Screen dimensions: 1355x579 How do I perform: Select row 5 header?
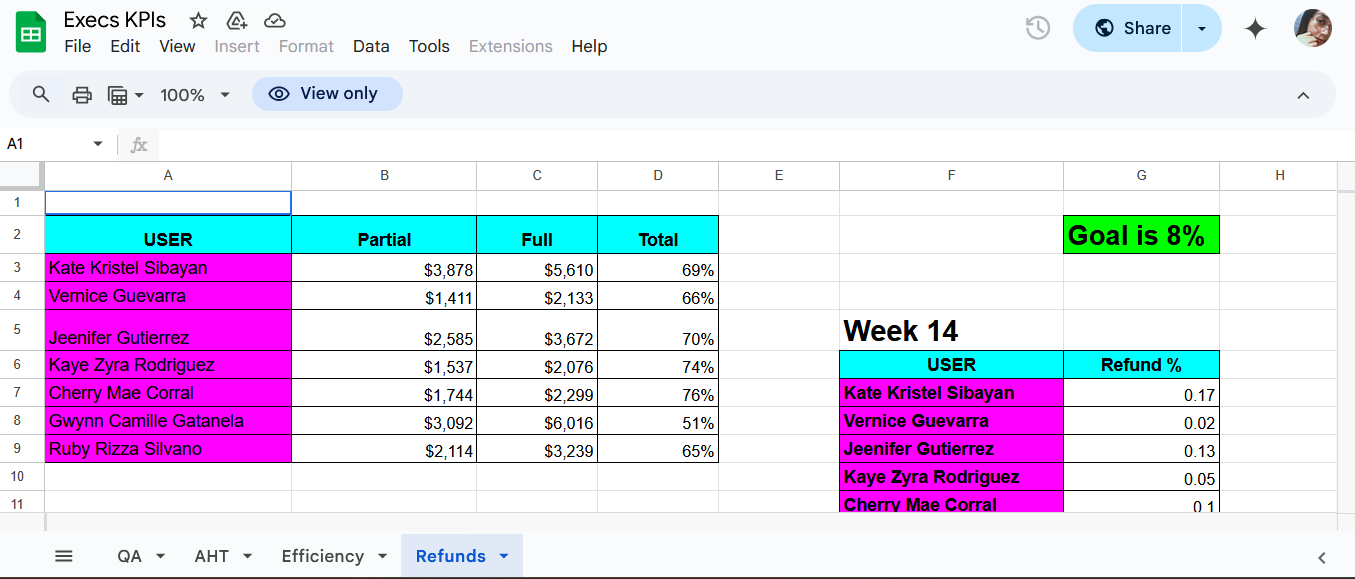(17, 330)
